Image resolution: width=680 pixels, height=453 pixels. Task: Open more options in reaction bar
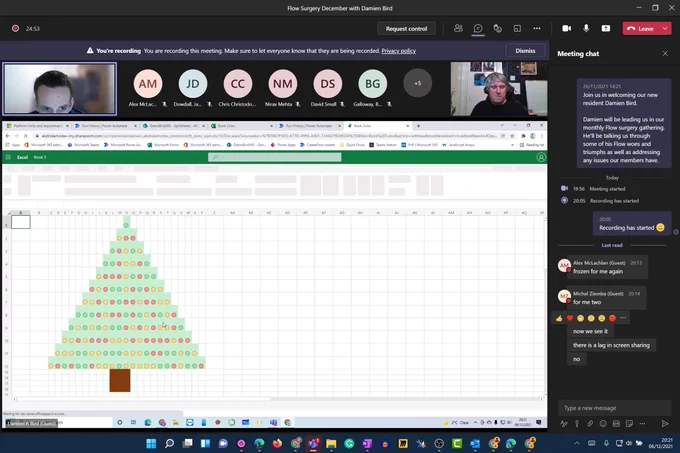tap(623, 318)
